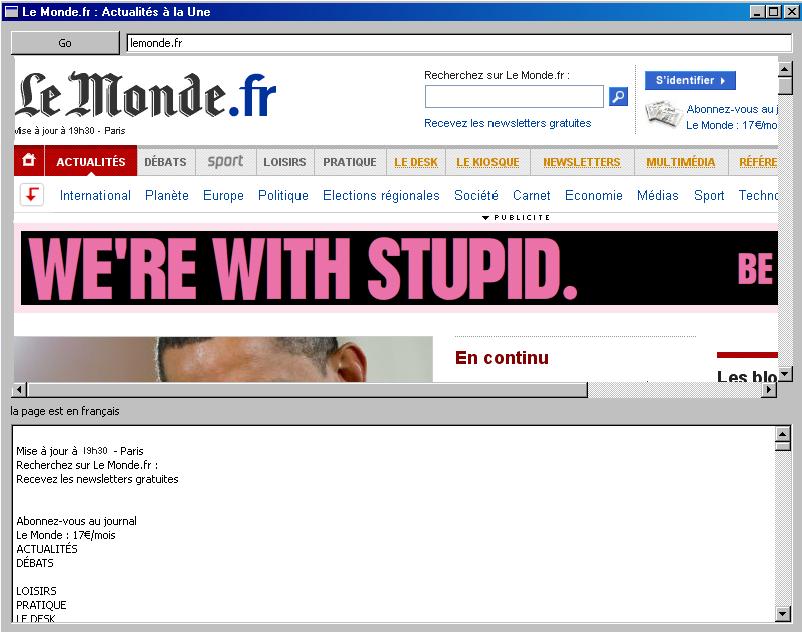Click 'ACTUALITÉS' line in text pane
The height and width of the screenshot is (633, 802).
(x=47, y=549)
